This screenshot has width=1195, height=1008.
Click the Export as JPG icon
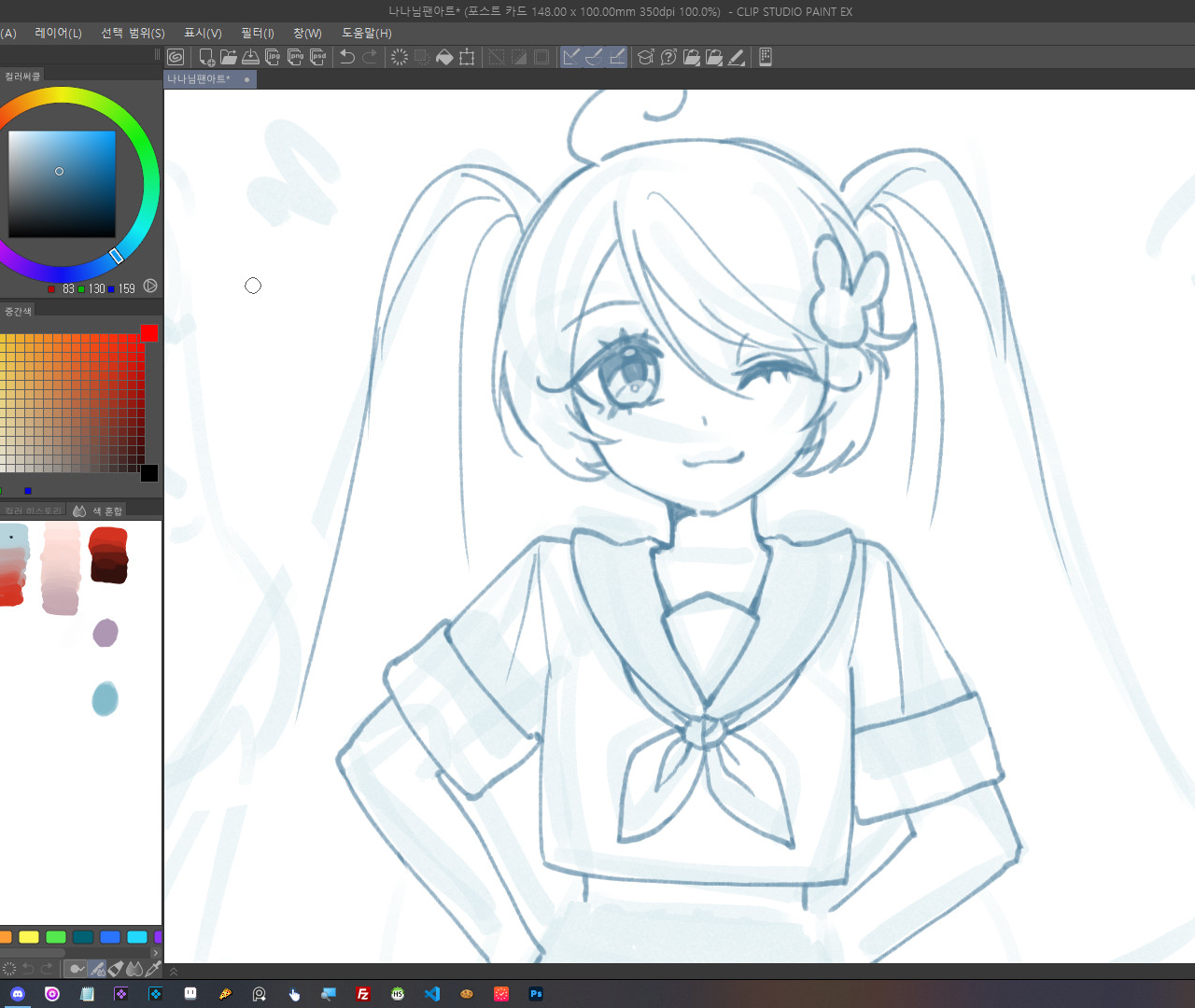273,57
